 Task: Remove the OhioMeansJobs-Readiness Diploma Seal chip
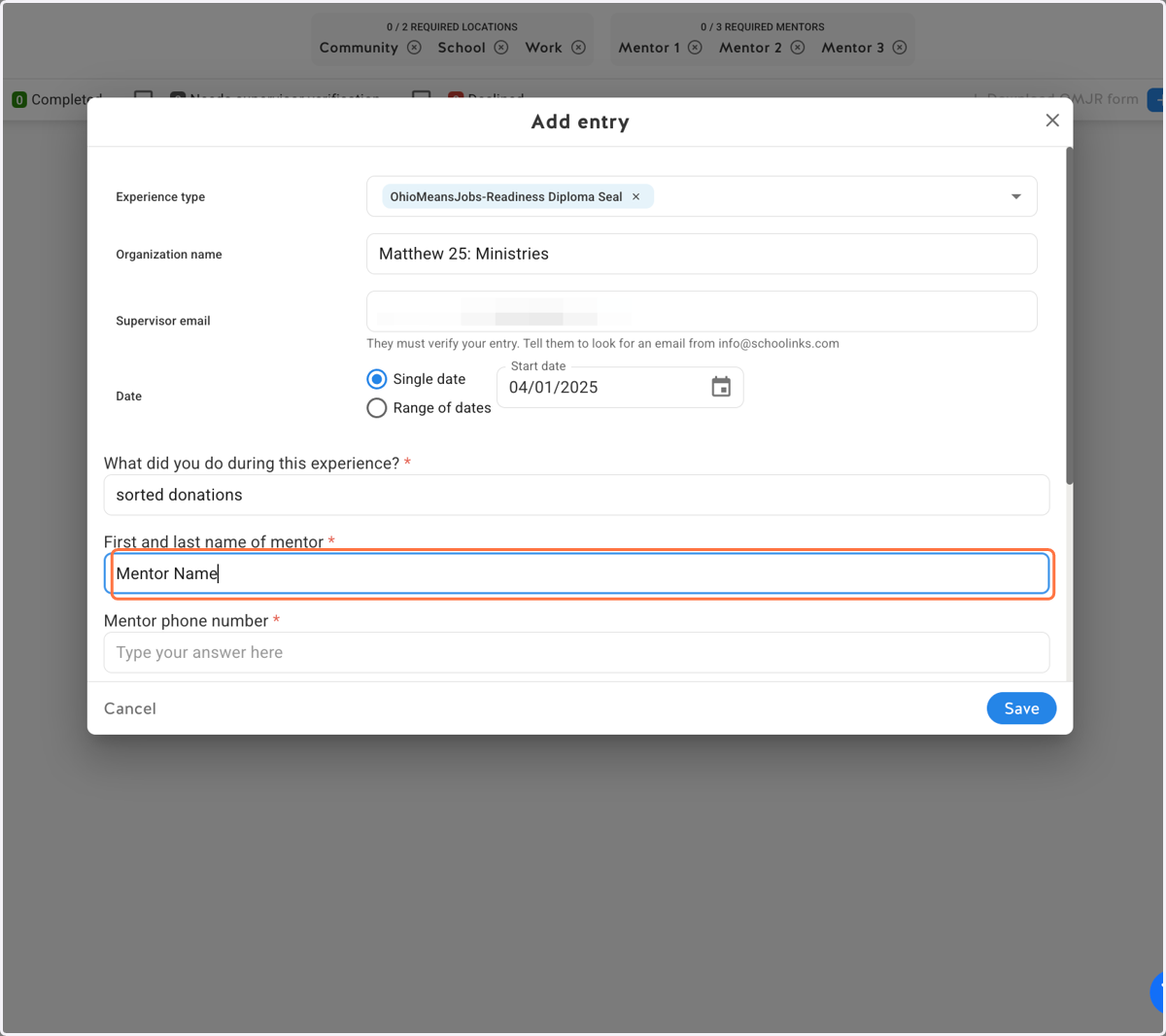pos(636,196)
